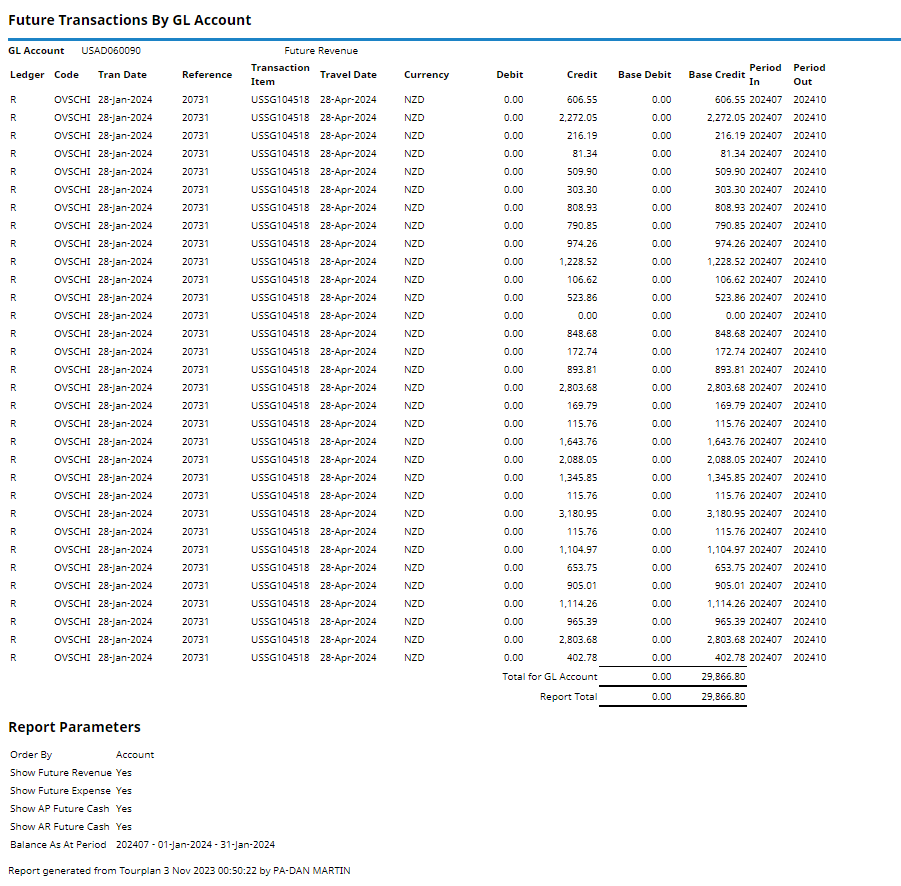Click the Balance As At Period label
The width and height of the screenshot is (901, 886).
click(58, 845)
